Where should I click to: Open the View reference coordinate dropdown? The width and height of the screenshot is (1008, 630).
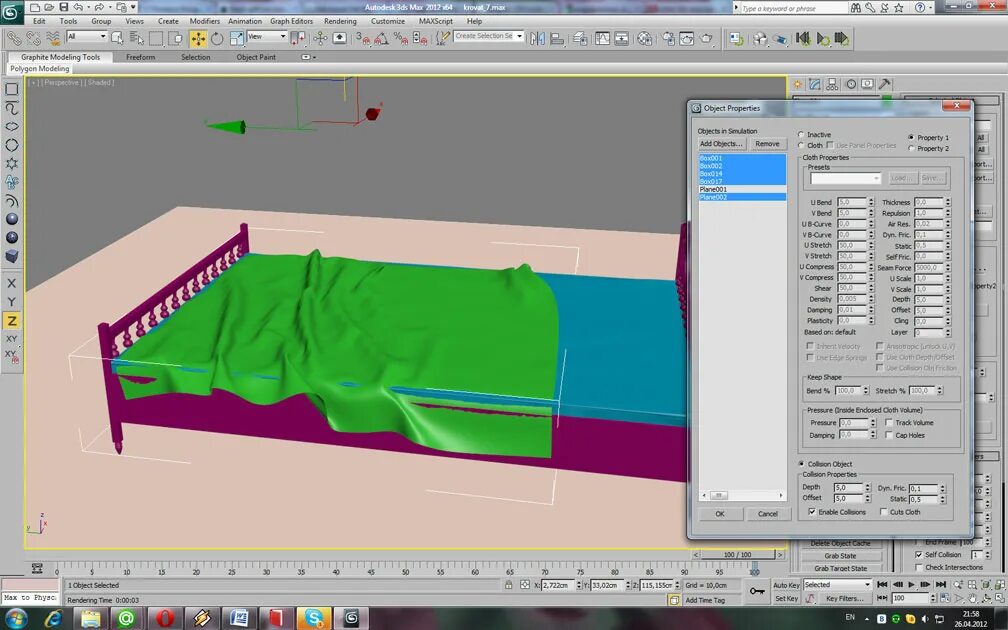(265, 38)
